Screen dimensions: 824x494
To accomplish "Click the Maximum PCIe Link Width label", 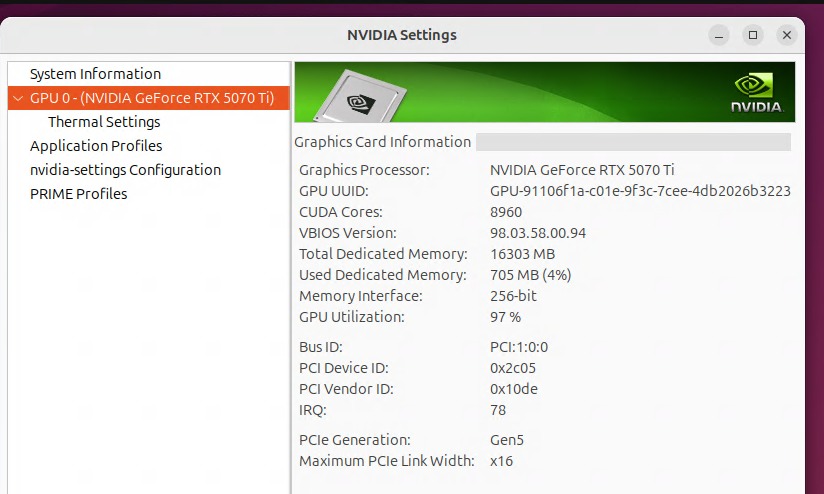I will 387,461.
